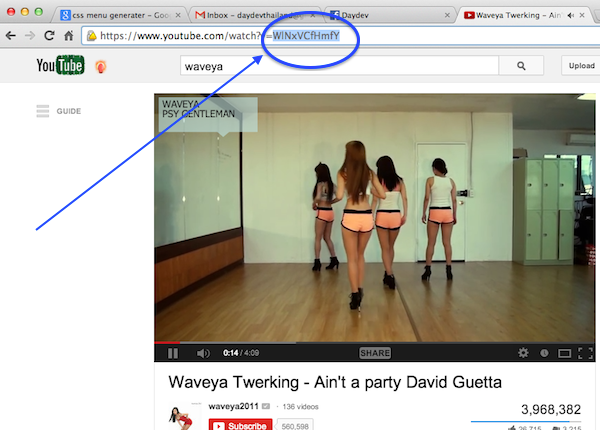
Task: Click the SHARE button in the player
Action: pyautogui.click(x=375, y=353)
